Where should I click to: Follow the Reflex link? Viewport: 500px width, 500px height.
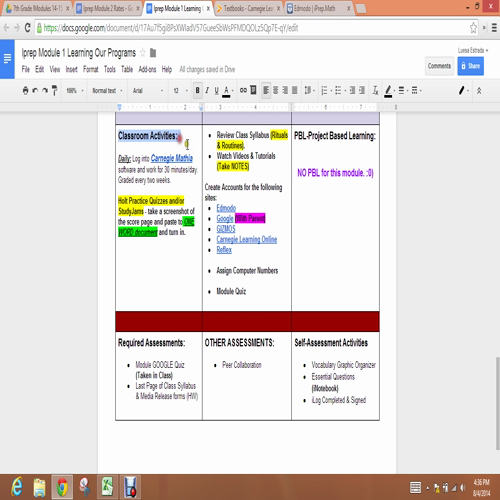(224, 250)
